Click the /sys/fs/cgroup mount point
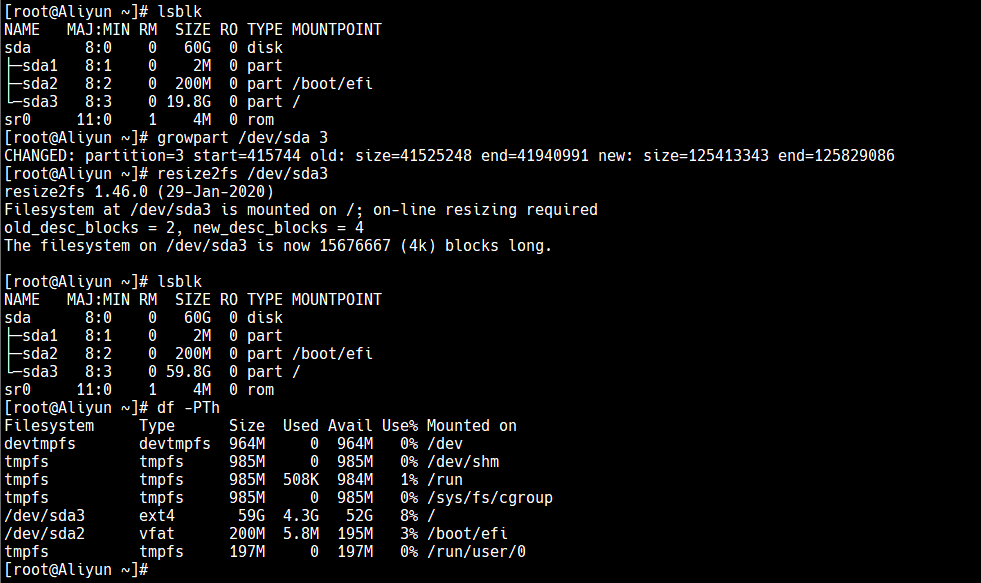981x583 pixels. 490,498
